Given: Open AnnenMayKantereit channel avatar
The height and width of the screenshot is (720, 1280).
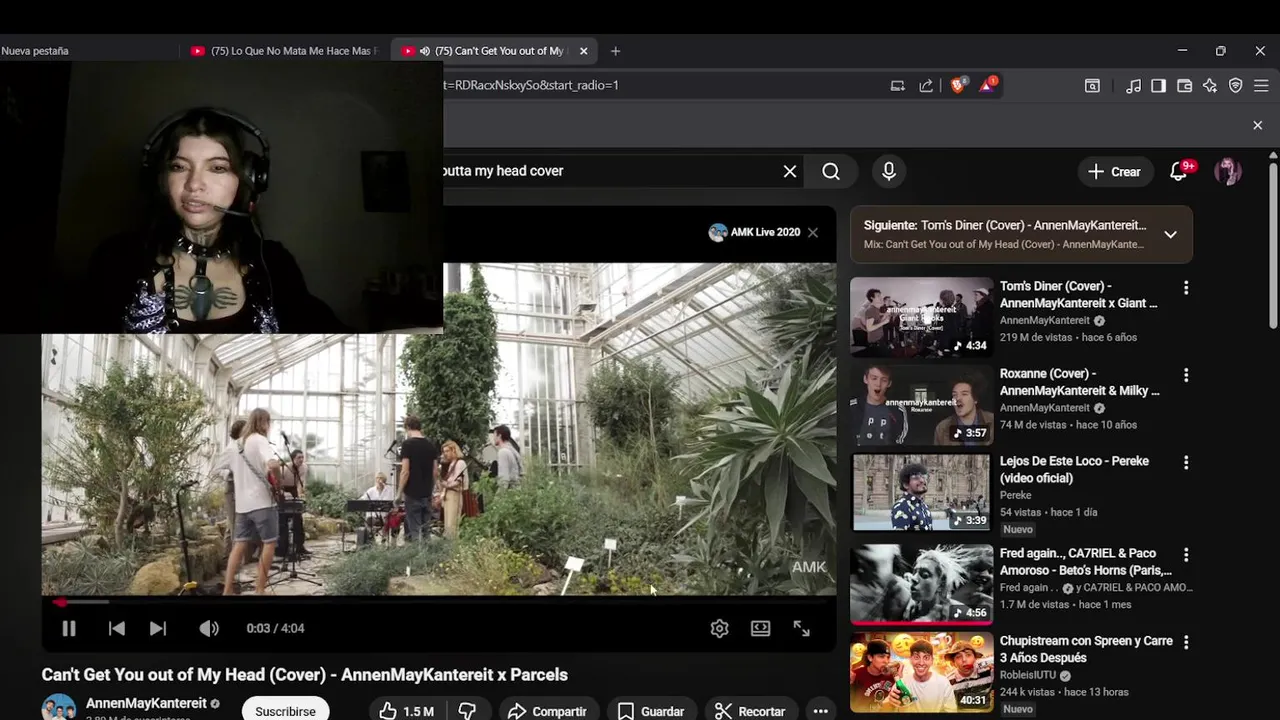Looking at the screenshot, I should (58, 707).
